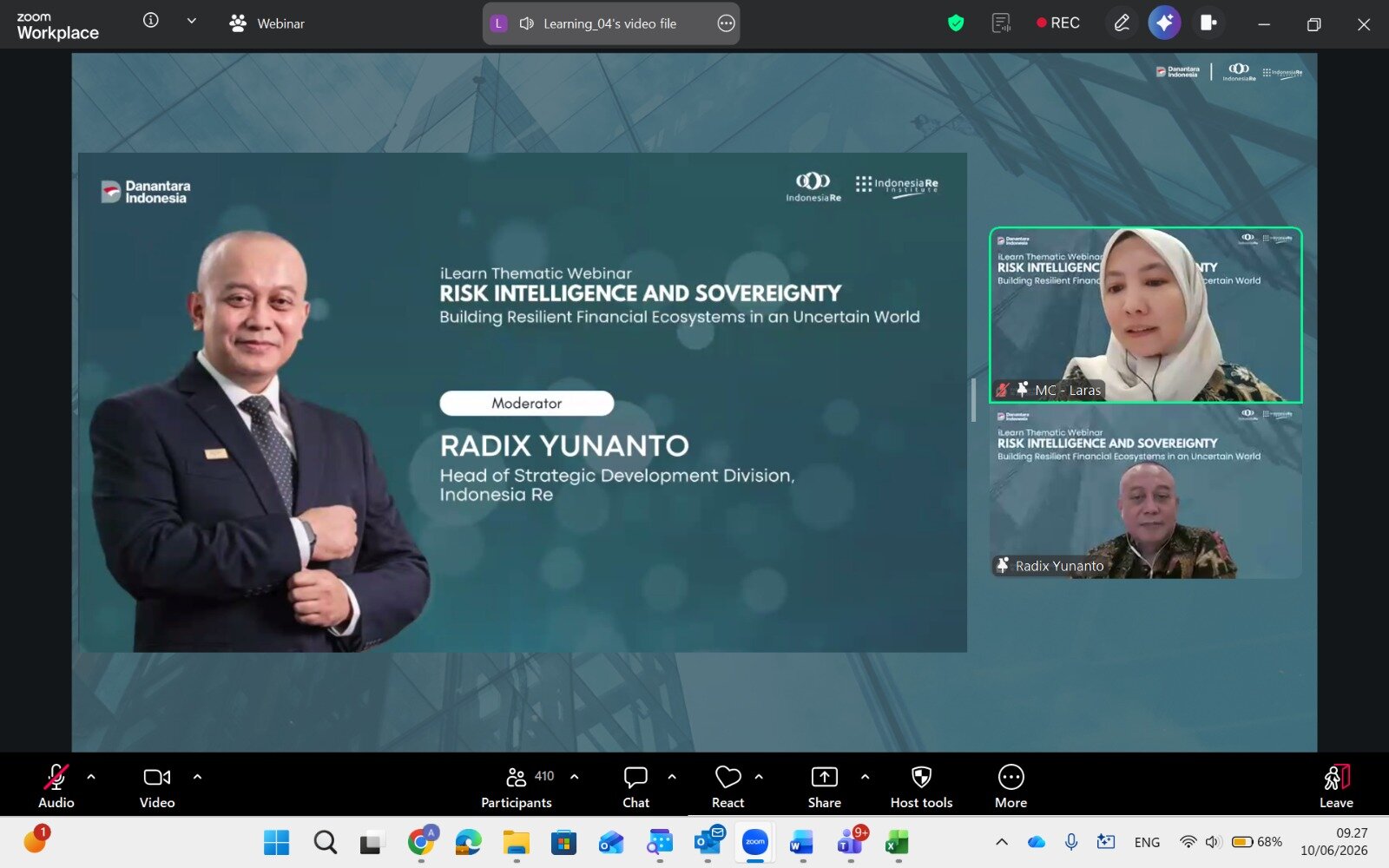Open File Explorer from the taskbar

coord(517,842)
